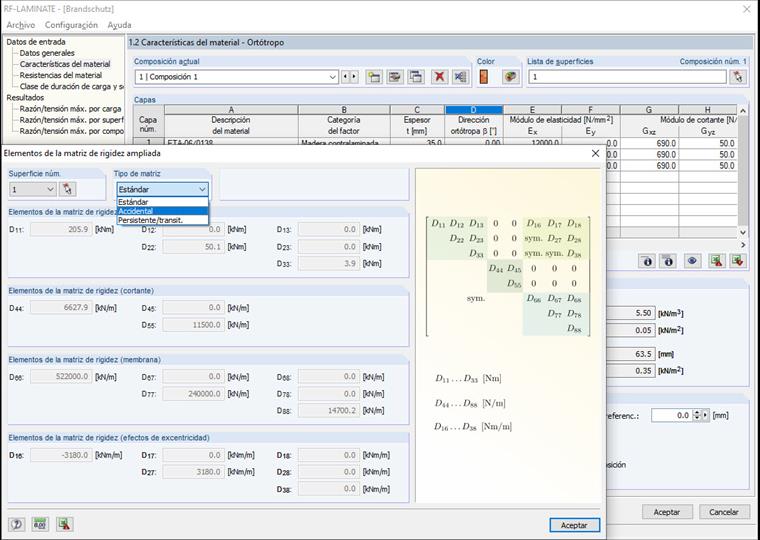Select Accidental in the matrix type list
Image resolution: width=760 pixels, height=540 pixels.
[x=162, y=211]
